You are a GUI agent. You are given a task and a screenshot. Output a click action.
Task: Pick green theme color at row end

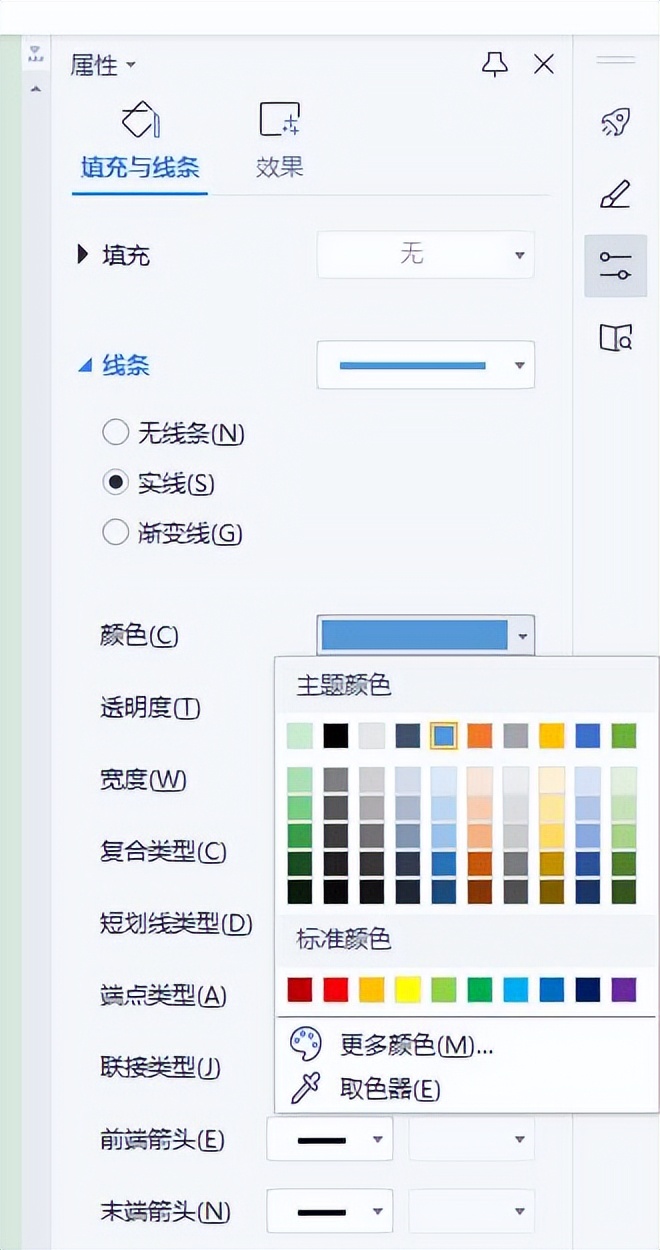[624, 736]
